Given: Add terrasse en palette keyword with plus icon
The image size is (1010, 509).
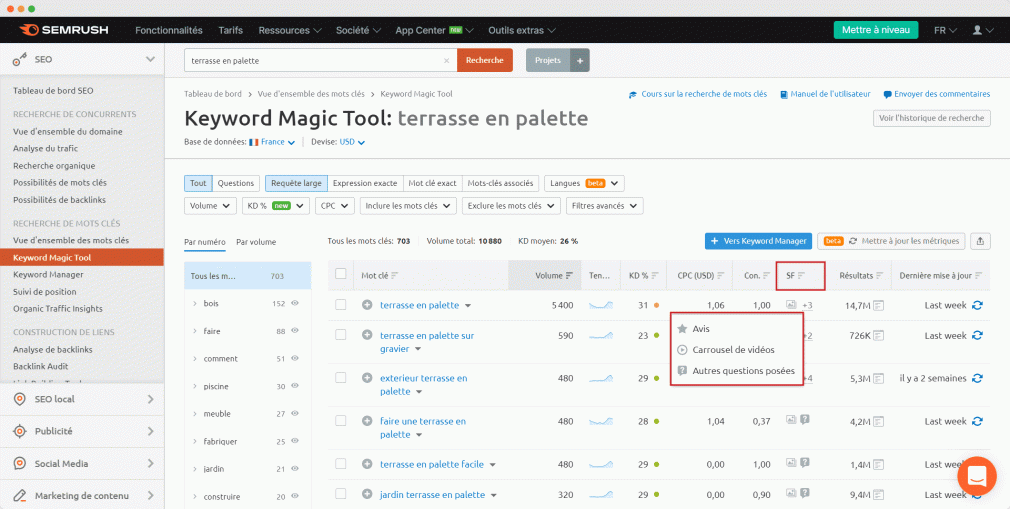Looking at the screenshot, I should (367, 305).
